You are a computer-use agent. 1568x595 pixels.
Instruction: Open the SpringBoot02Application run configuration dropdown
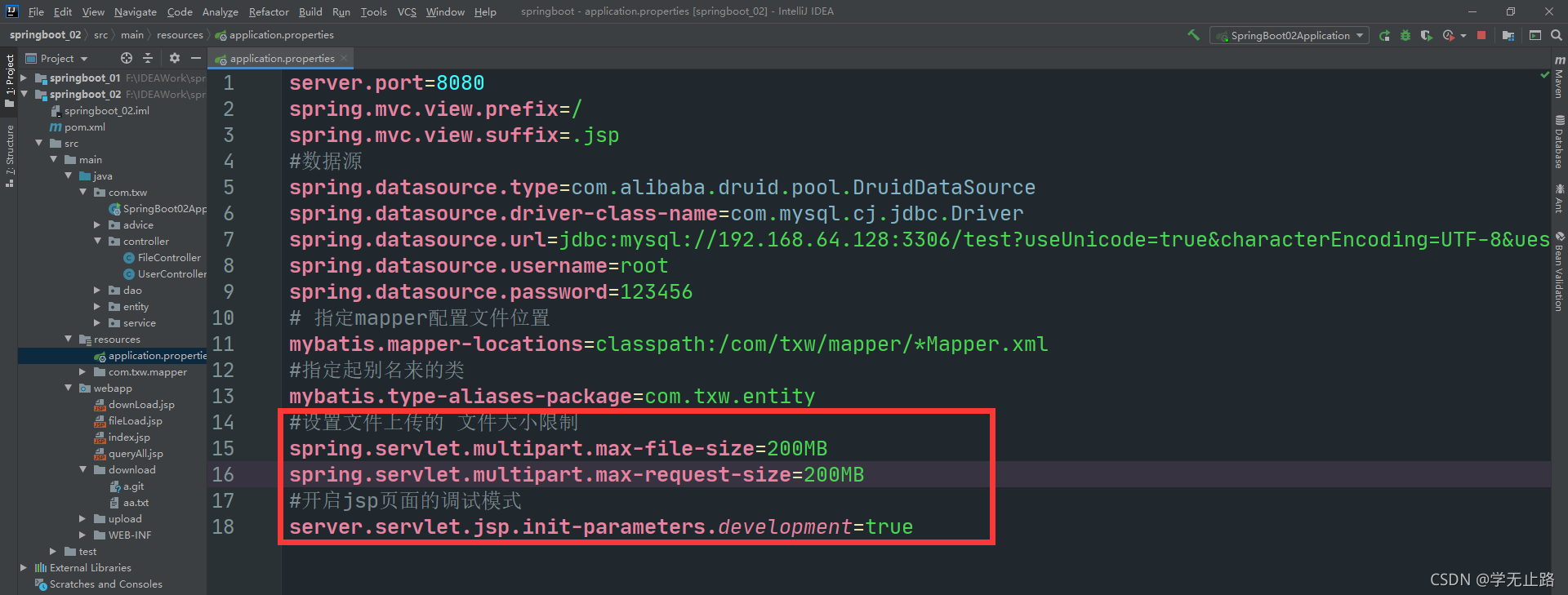point(1290,35)
